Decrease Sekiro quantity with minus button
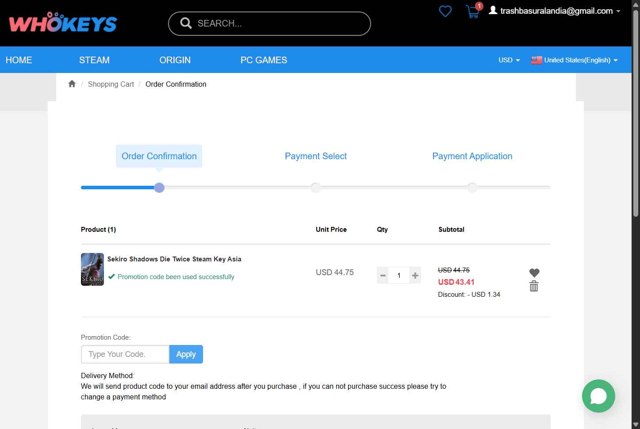Image resolution: width=640 pixels, height=429 pixels. tap(382, 276)
